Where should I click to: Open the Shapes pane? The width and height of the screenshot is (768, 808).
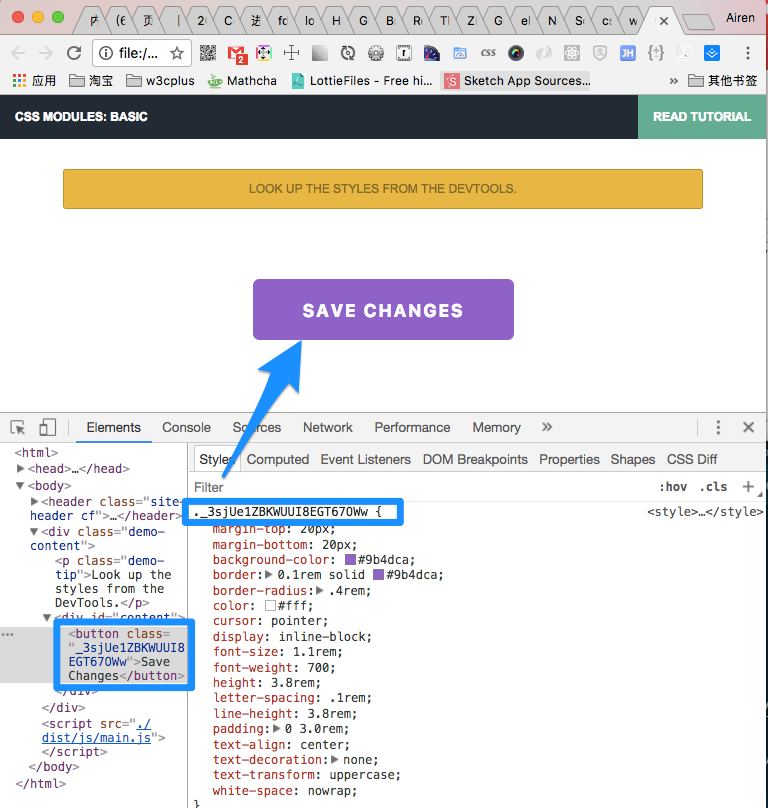point(633,460)
